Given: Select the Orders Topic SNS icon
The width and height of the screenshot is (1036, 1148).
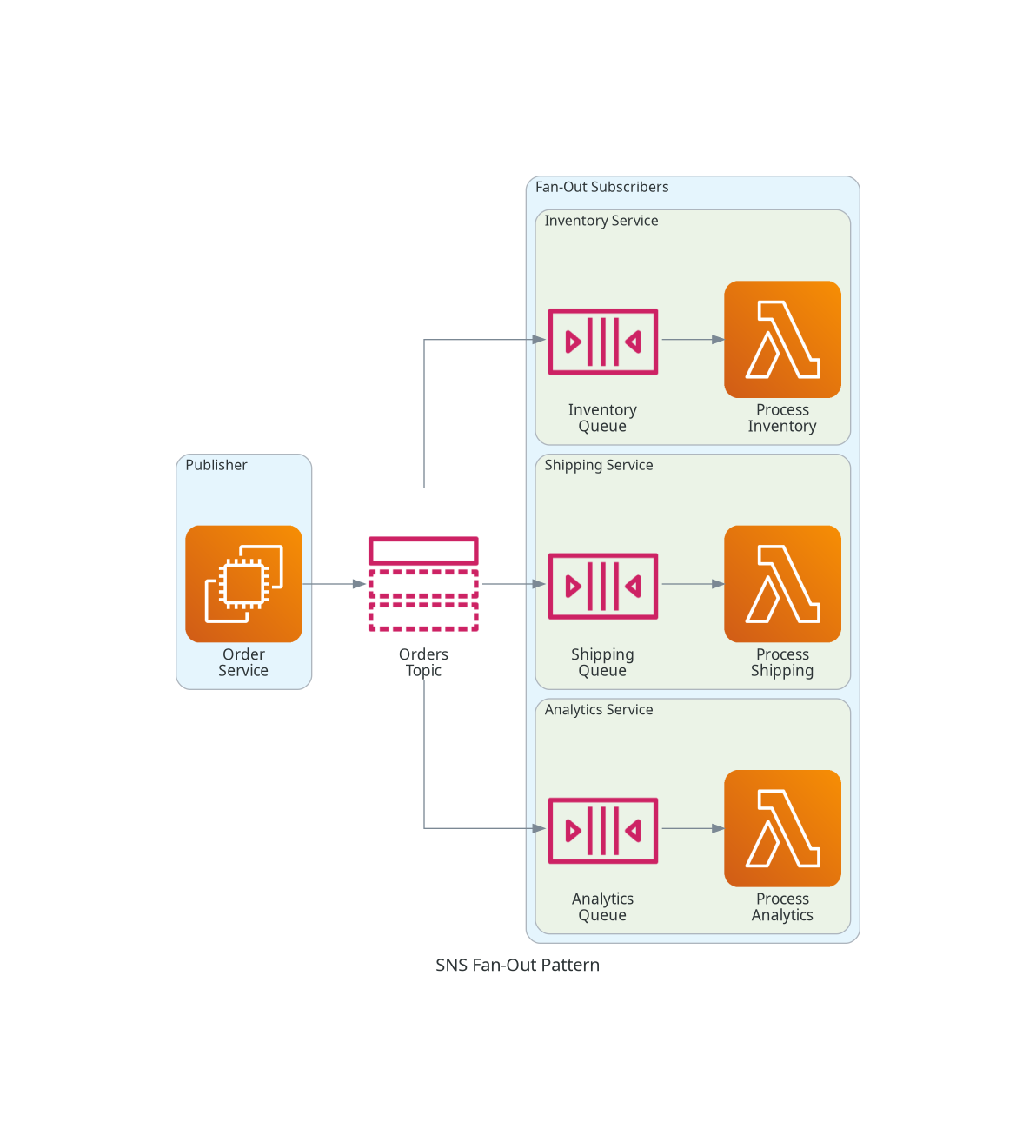Looking at the screenshot, I should pos(423,584).
